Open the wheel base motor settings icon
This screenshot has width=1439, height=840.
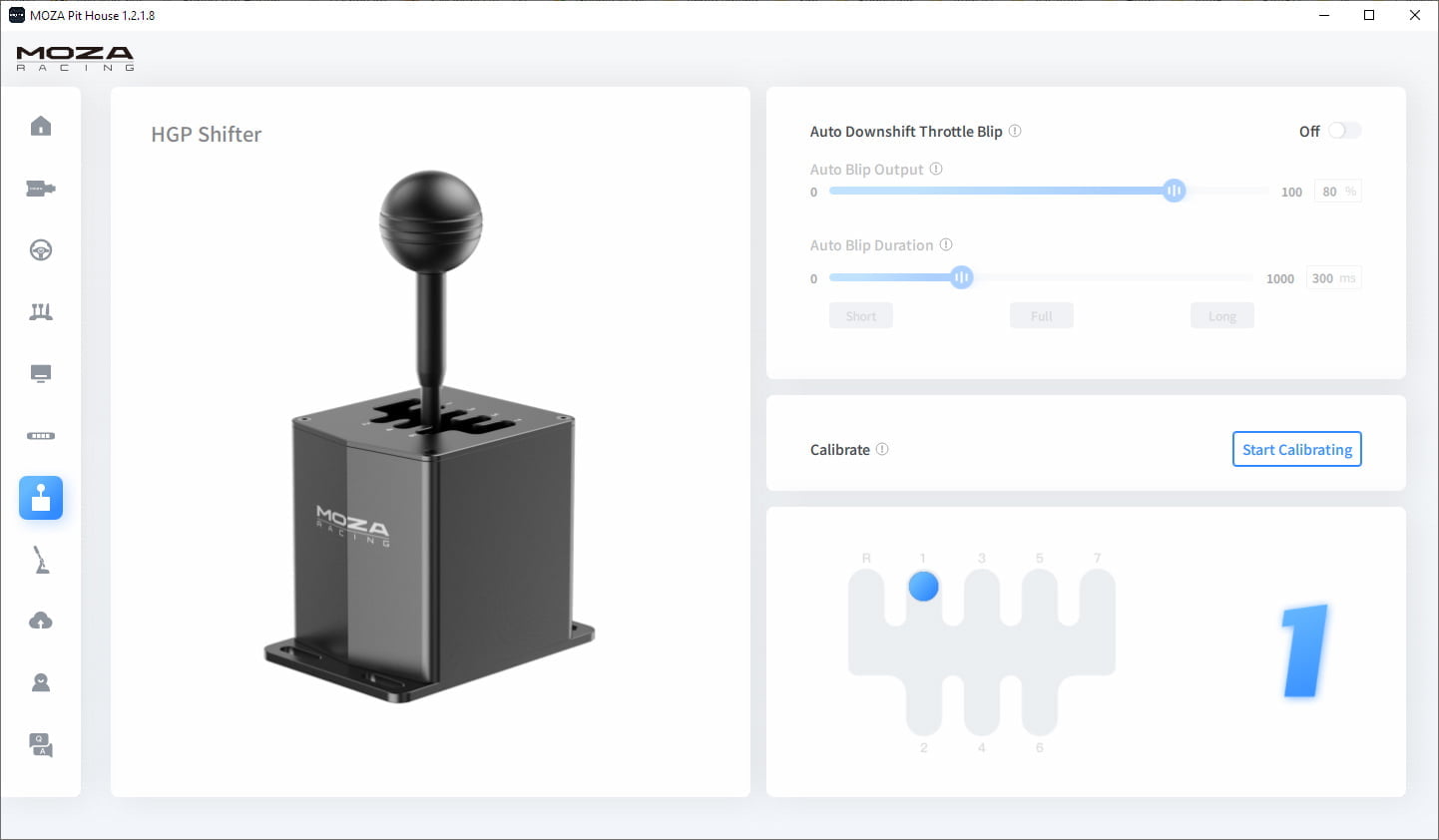tap(41, 189)
